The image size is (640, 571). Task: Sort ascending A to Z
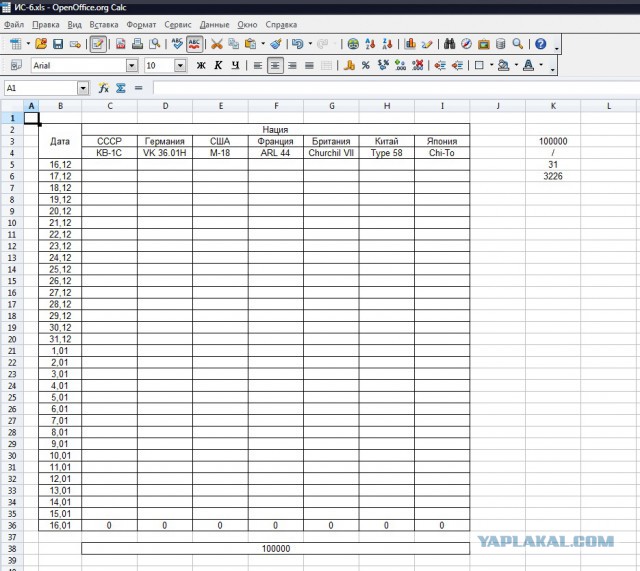[x=370, y=44]
